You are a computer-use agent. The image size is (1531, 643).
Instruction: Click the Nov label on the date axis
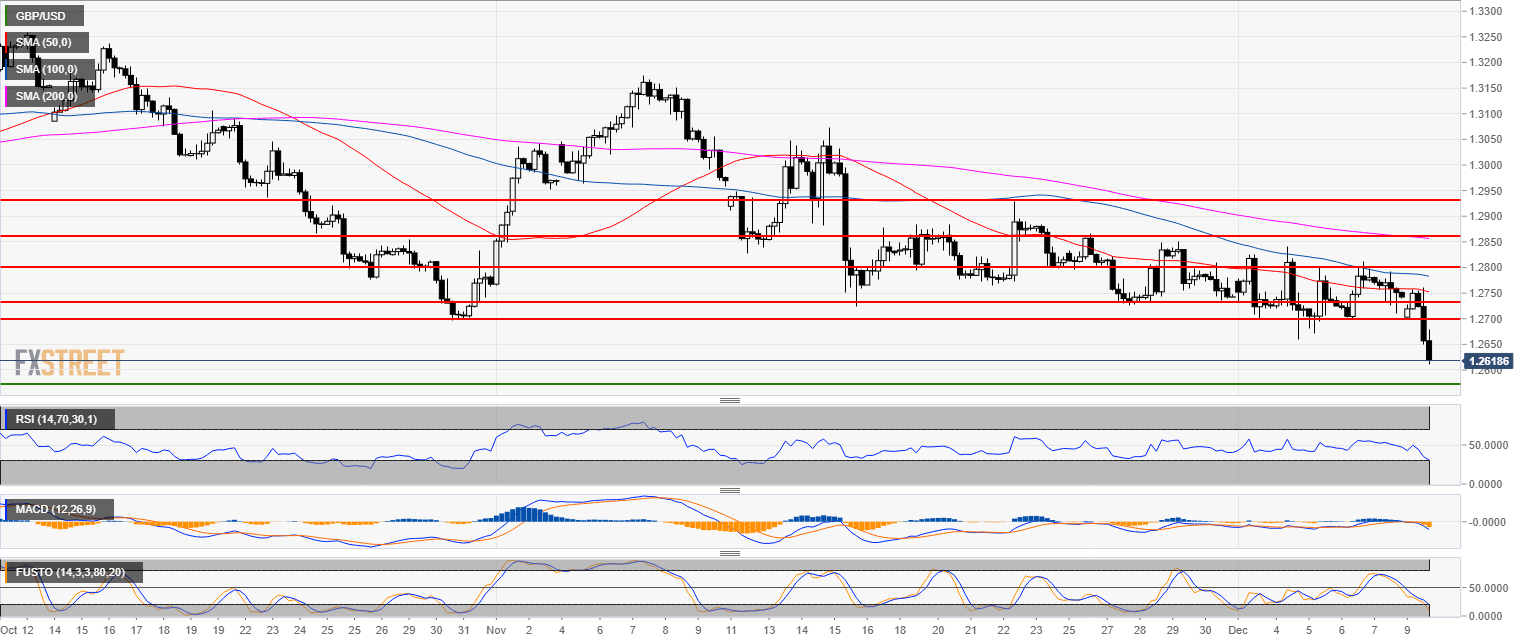click(x=497, y=632)
